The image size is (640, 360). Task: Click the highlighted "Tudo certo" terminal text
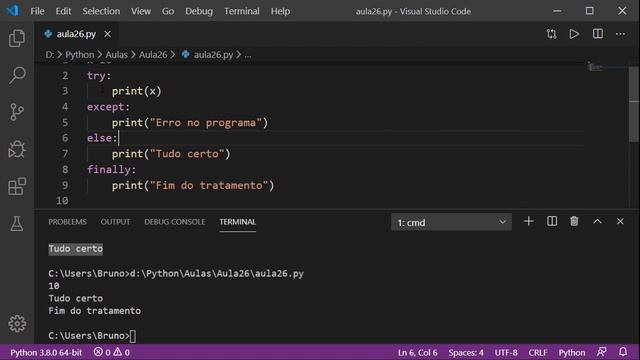tap(76, 249)
